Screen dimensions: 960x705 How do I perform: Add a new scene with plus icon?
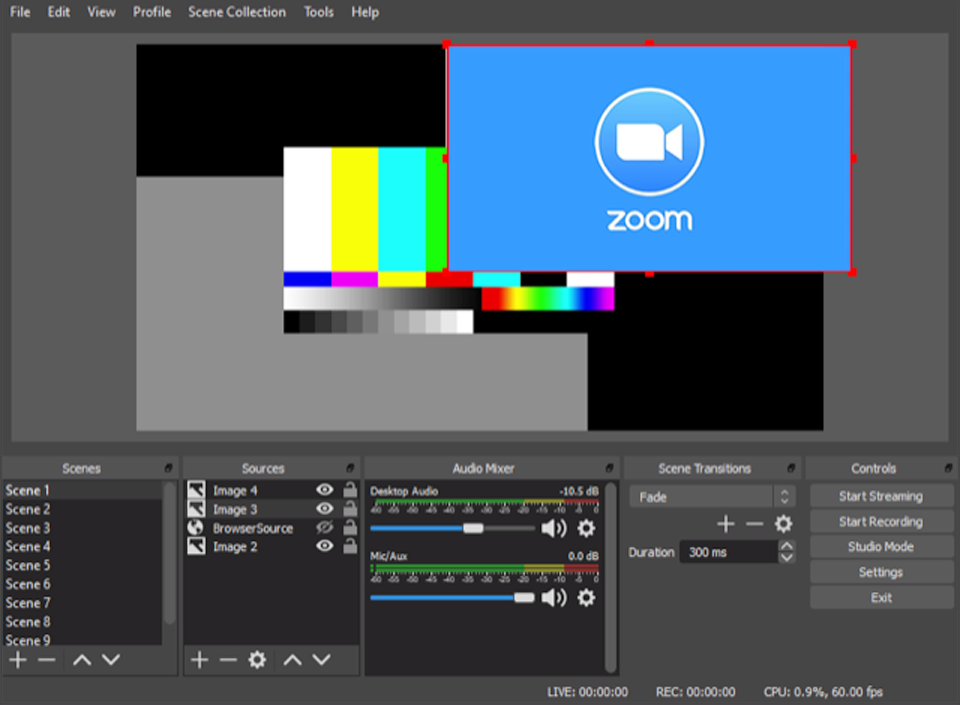tap(18, 660)
